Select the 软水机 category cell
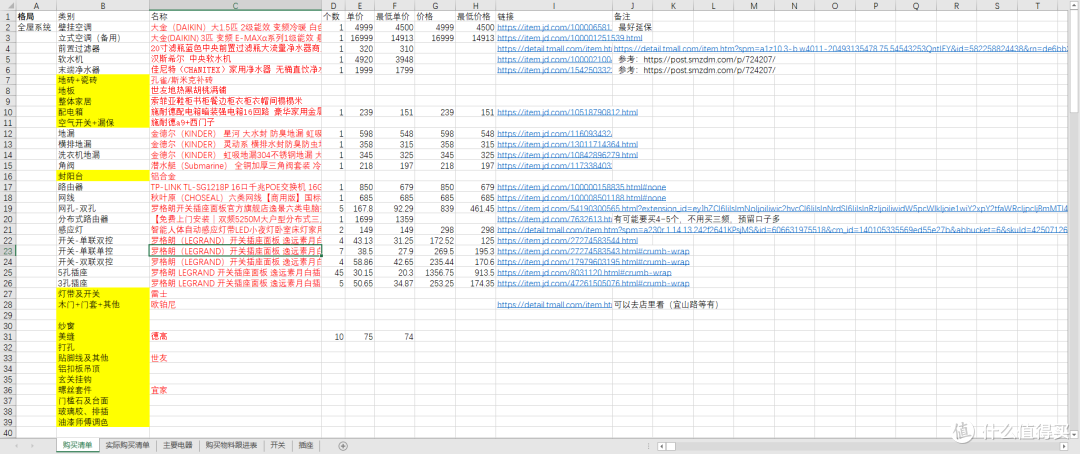 coord(103,59)
